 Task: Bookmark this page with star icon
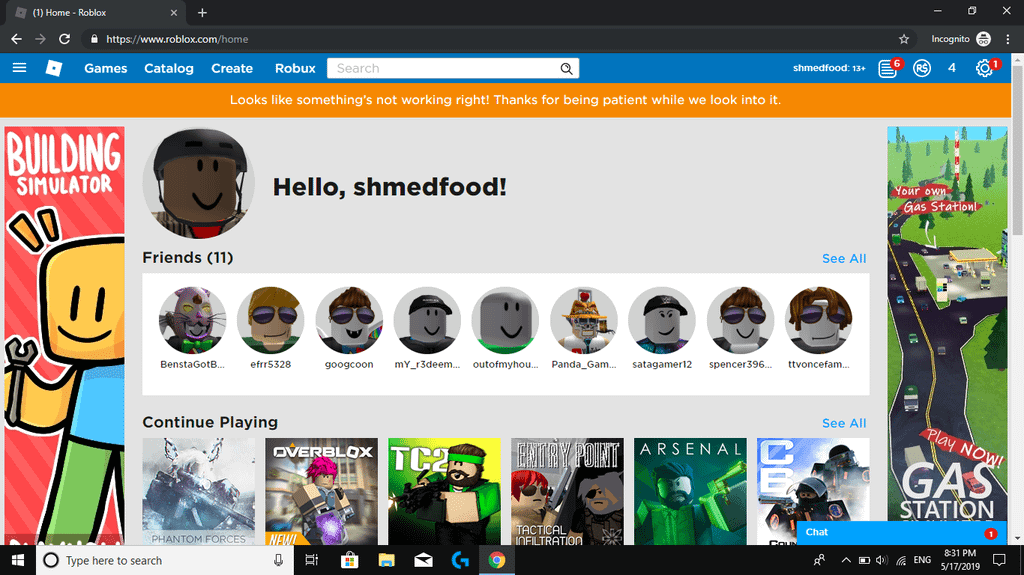tap(904, 39)
